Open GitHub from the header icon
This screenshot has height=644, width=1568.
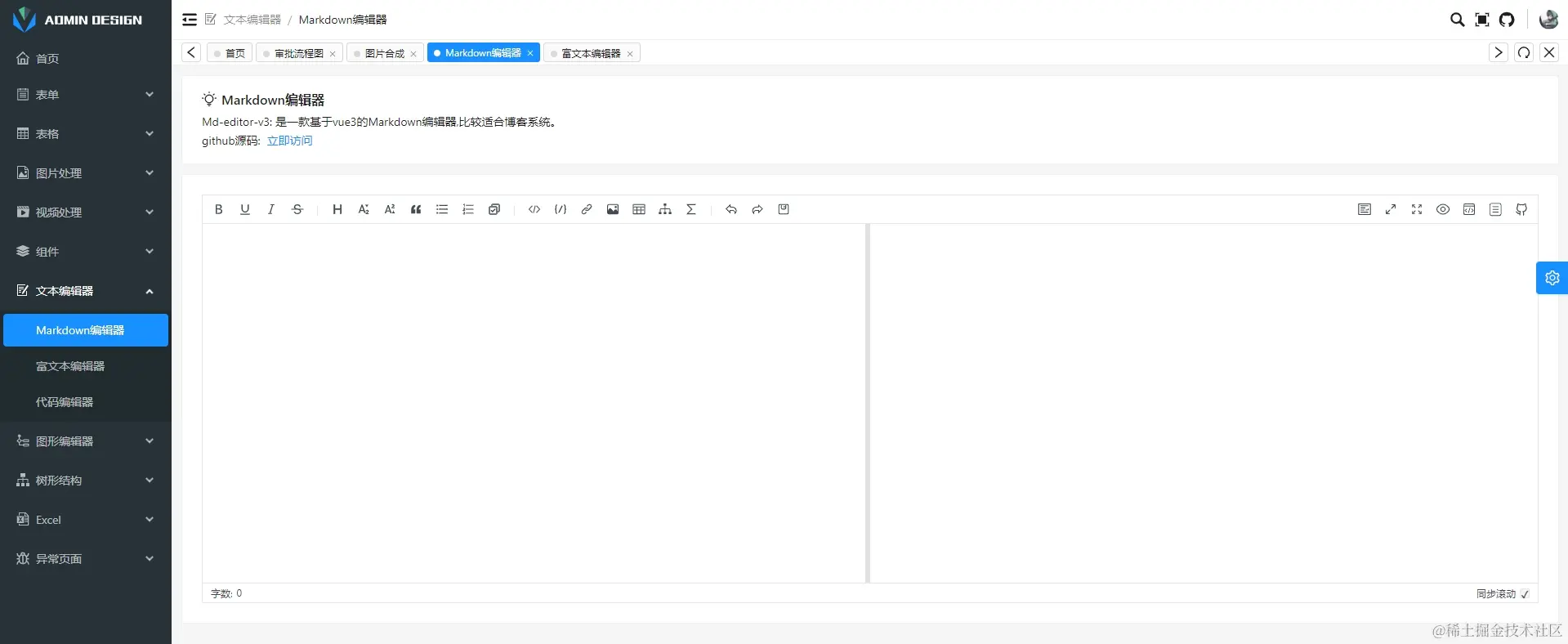(x=1507, y=20)
